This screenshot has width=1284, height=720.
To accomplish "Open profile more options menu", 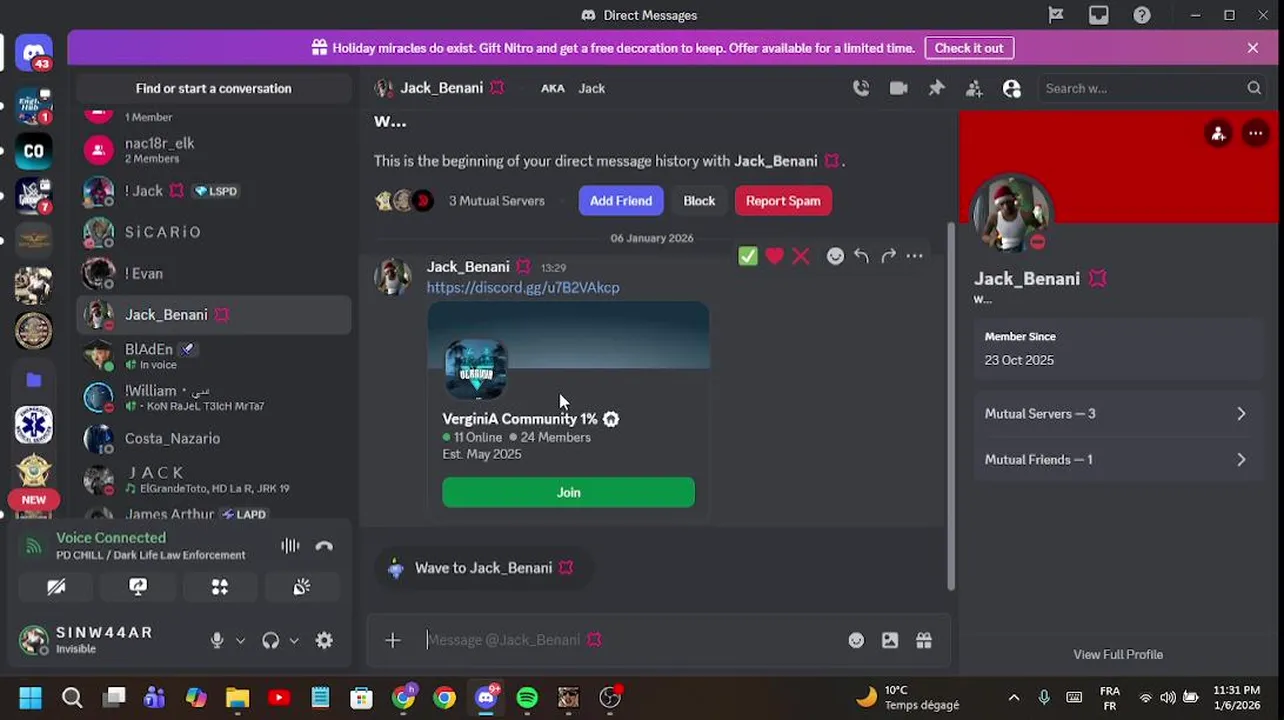I will tap(1256, 133).
